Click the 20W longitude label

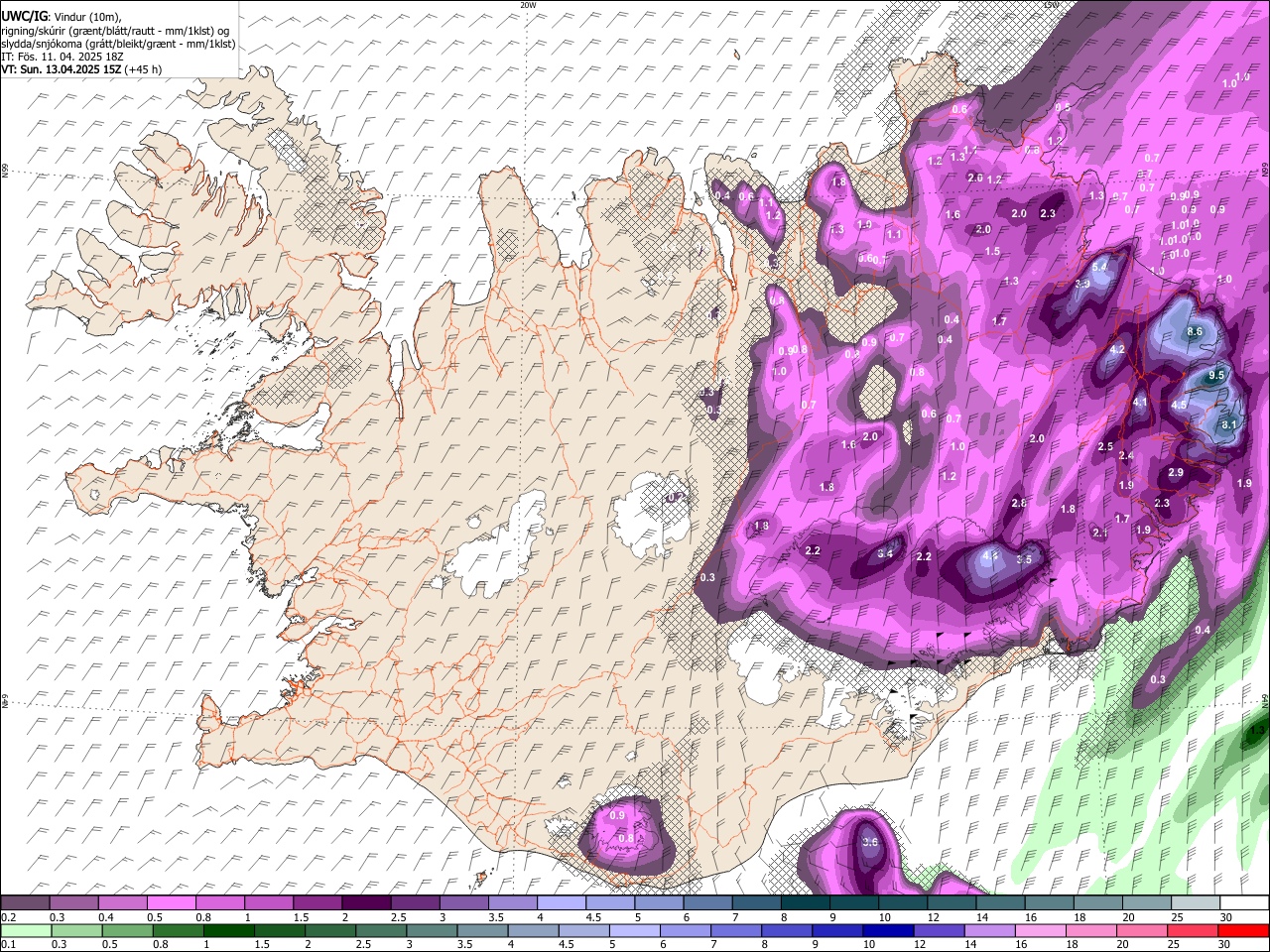tap(528, 5)
